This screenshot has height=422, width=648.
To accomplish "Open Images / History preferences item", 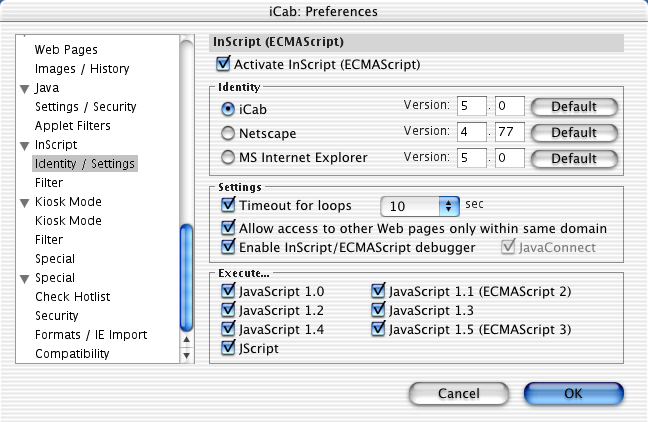I will pyautogui.click(x=82, y=69).
